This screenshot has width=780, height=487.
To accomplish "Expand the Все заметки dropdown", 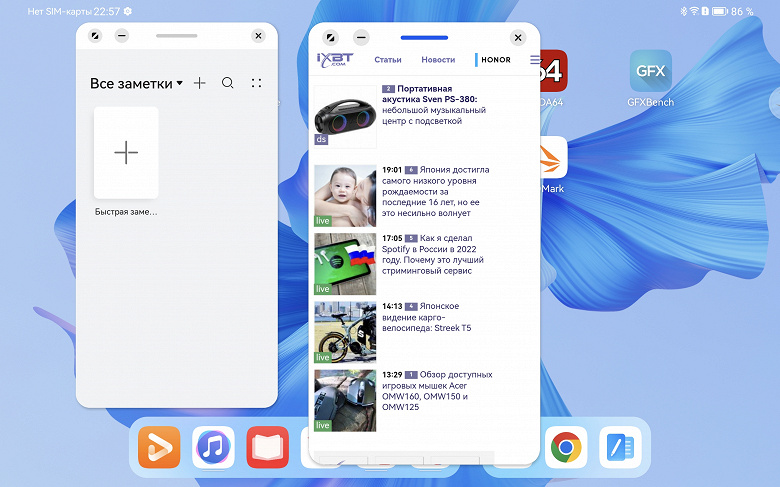I will 136,83.
